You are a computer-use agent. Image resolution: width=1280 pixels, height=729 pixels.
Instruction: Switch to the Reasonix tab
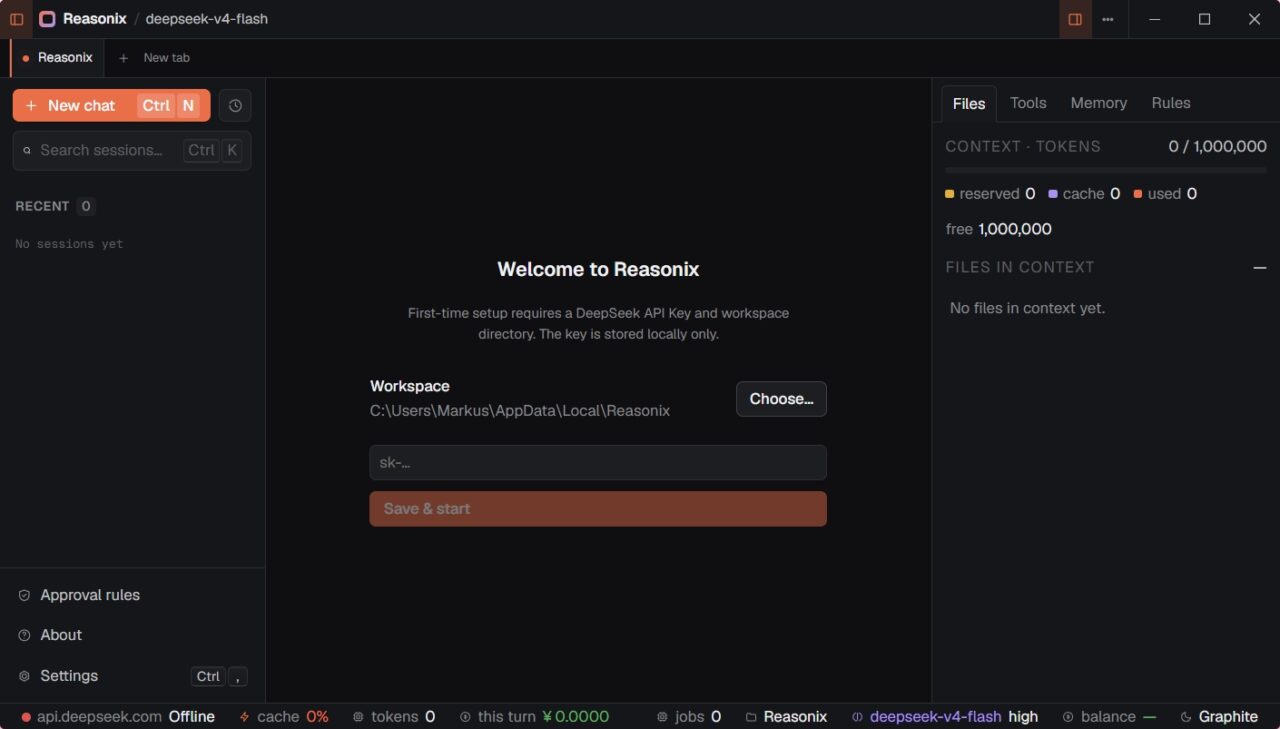pos(57,58)
